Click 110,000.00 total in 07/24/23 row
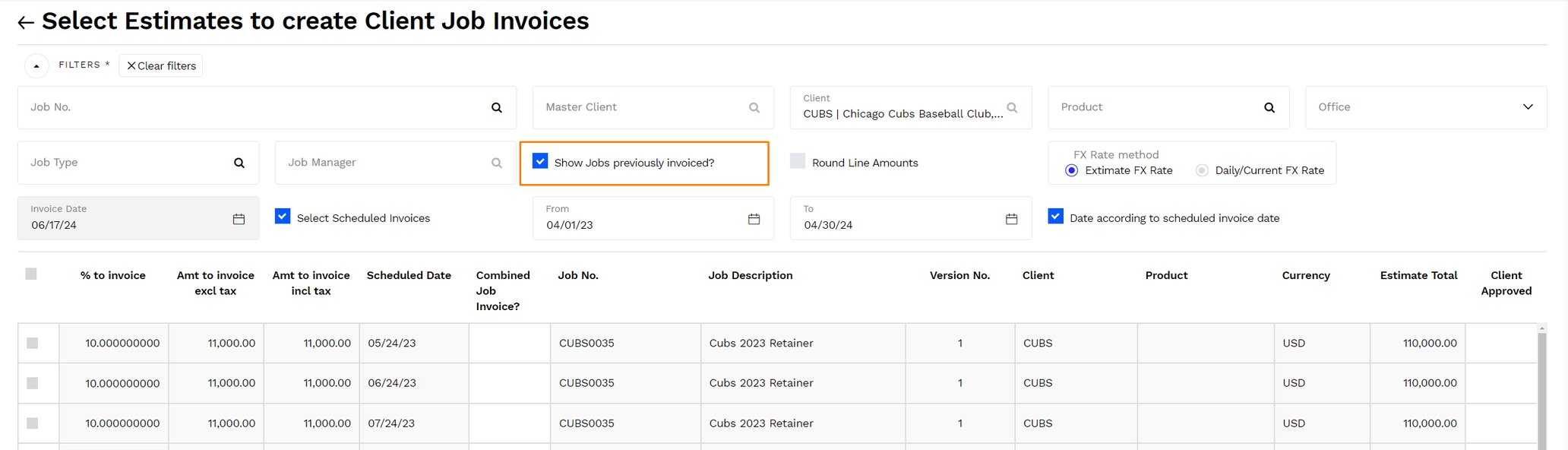 [1430, 423]
